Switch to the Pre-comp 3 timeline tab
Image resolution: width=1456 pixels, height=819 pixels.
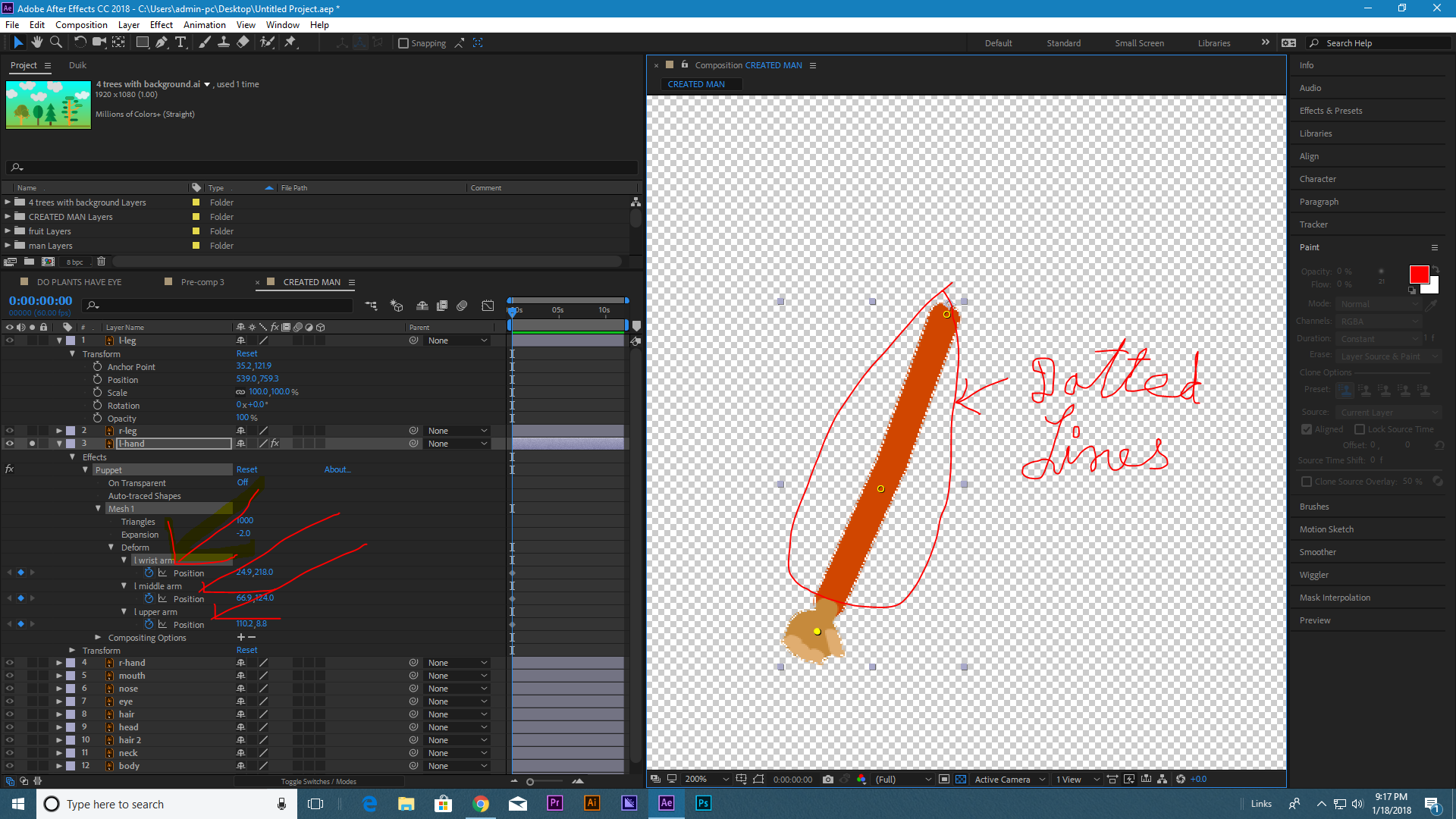(x=202, y=282)
